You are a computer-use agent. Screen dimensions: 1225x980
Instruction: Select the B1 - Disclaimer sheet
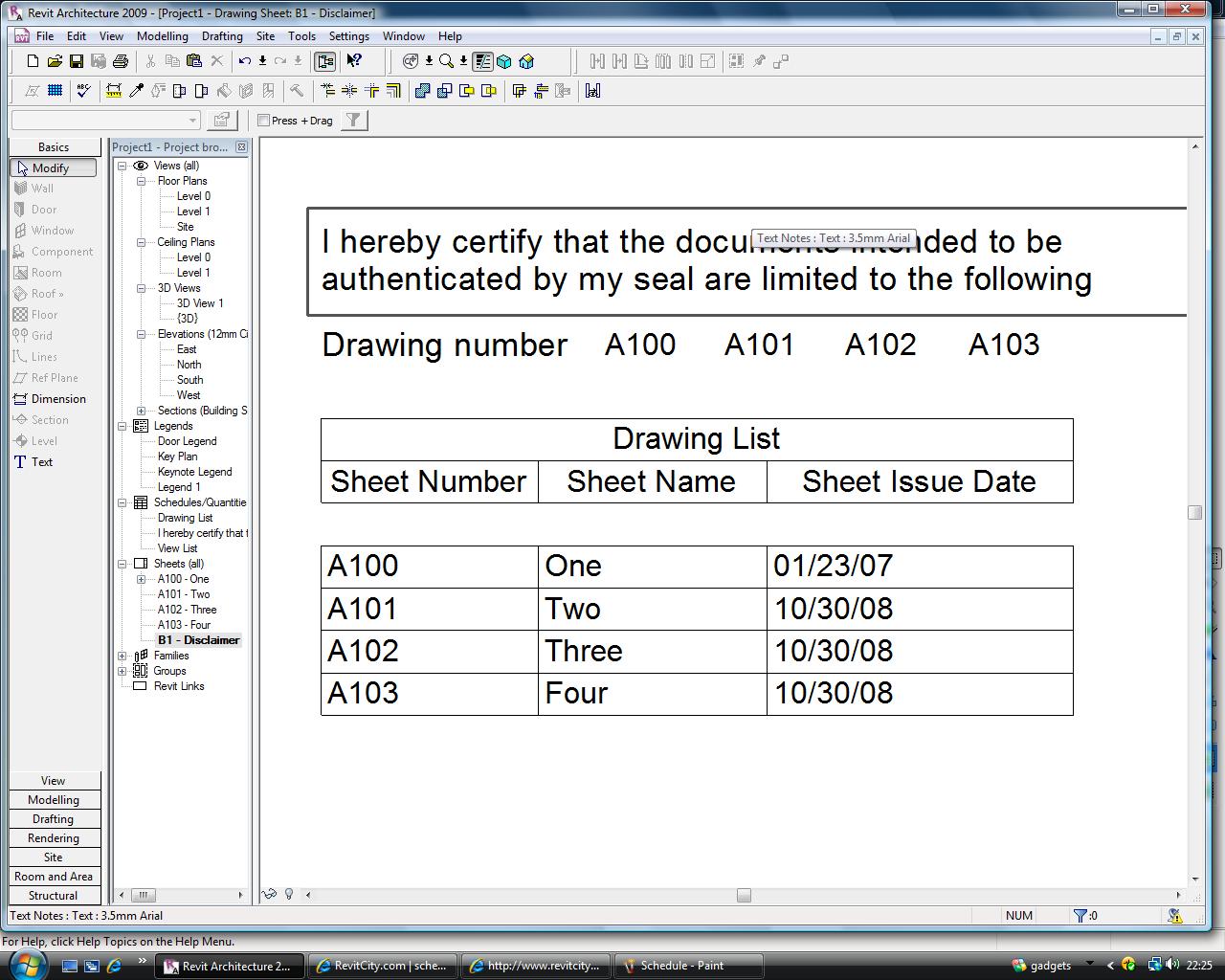(198, 640)
